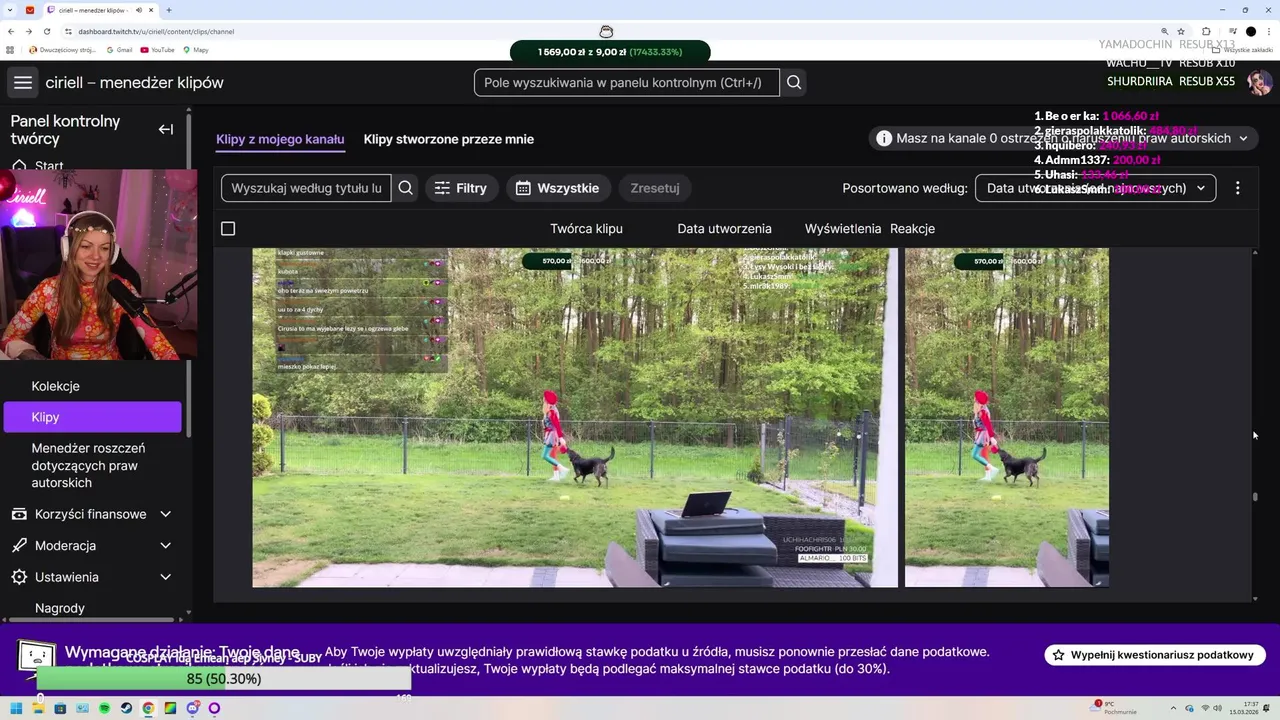
Task: View site information icon in address bar
Action: point(67,31)
